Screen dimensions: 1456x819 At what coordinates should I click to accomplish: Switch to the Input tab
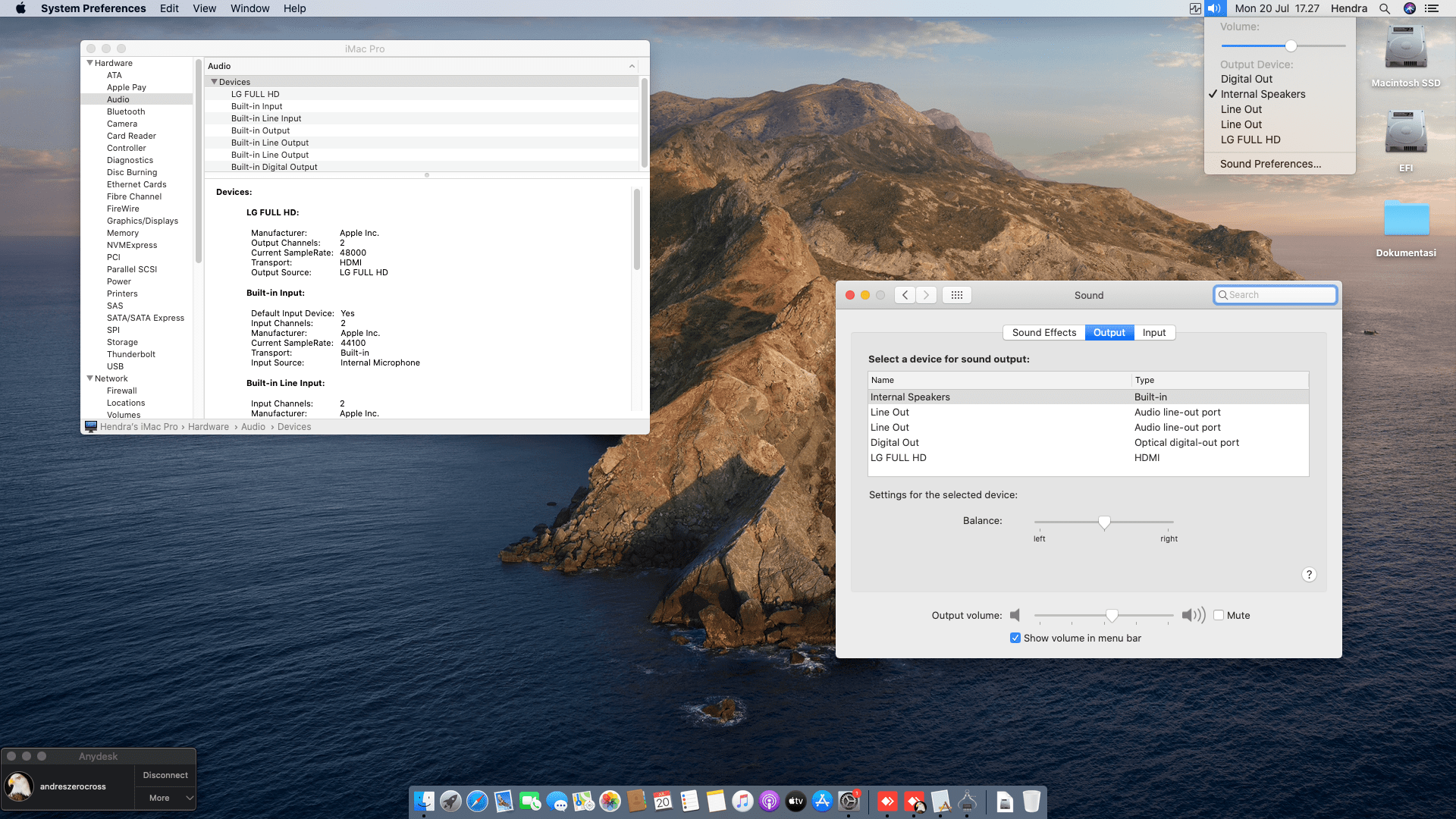[1154, 332]
